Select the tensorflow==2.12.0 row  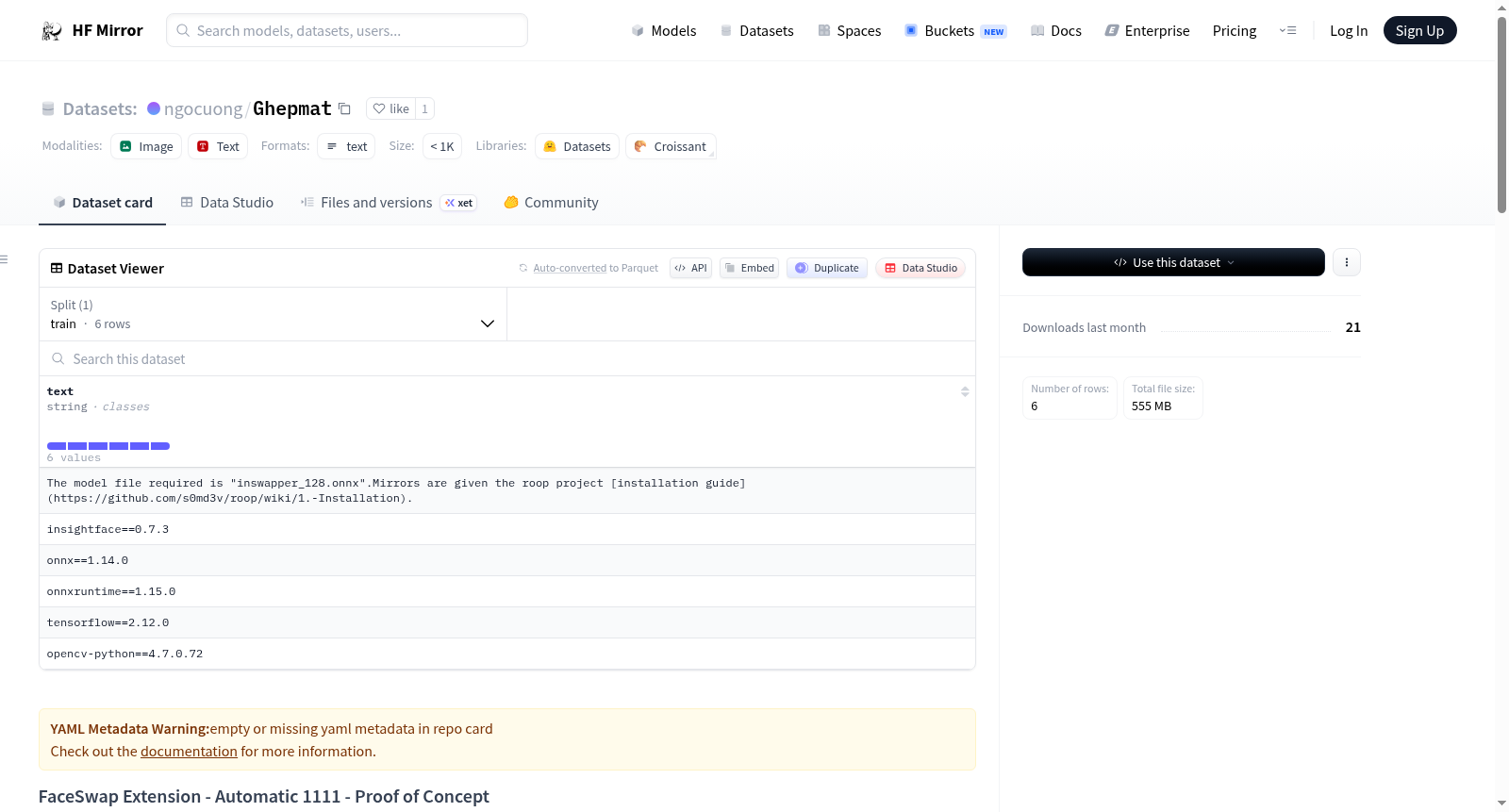(507, 622)
